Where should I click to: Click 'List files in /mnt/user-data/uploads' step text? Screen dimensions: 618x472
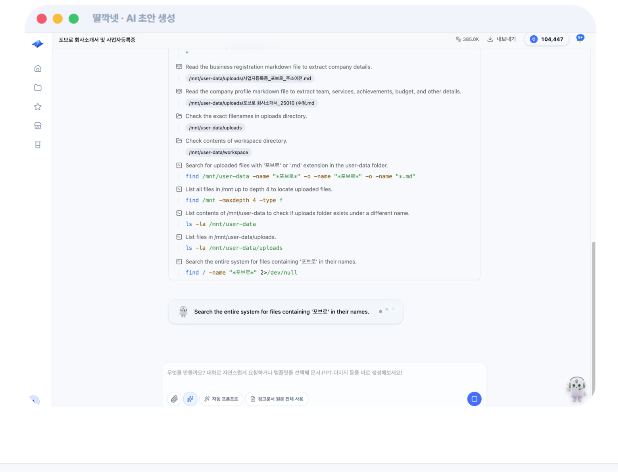(231, 237)
